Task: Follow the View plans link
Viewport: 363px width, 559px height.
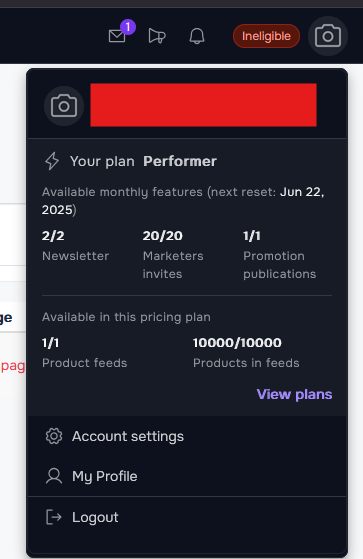Action: [295, 394]
